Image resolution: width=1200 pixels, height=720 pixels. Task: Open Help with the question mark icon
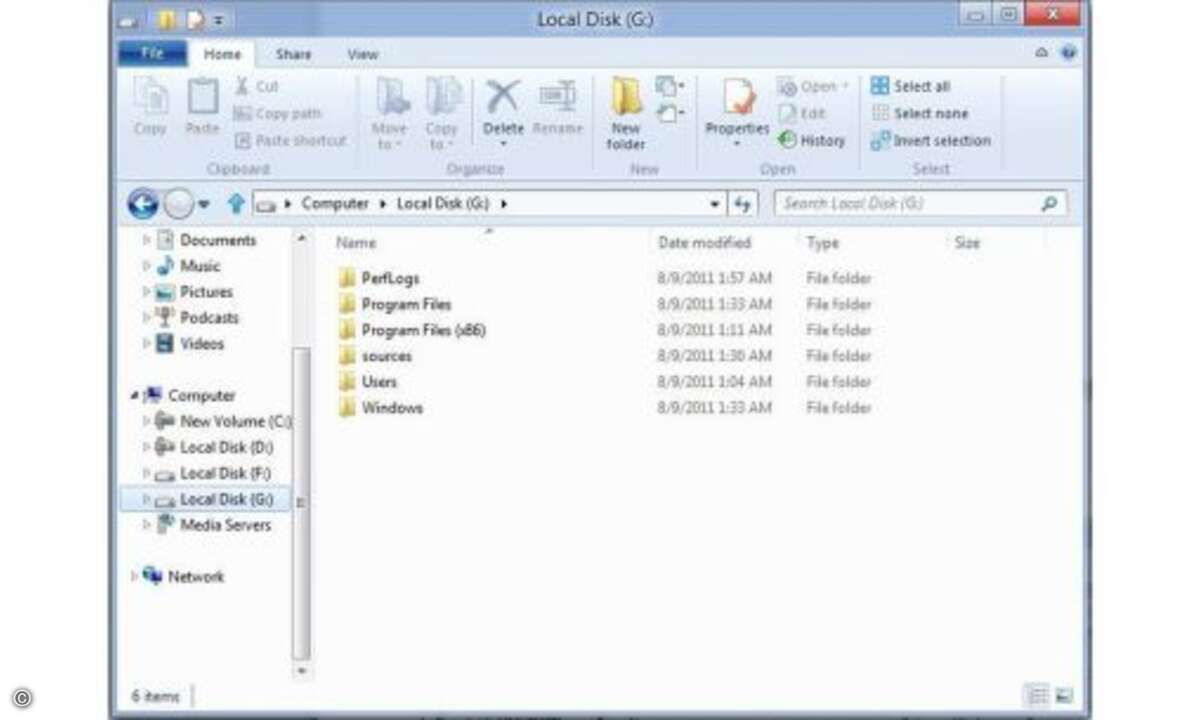coord(1069,53)
